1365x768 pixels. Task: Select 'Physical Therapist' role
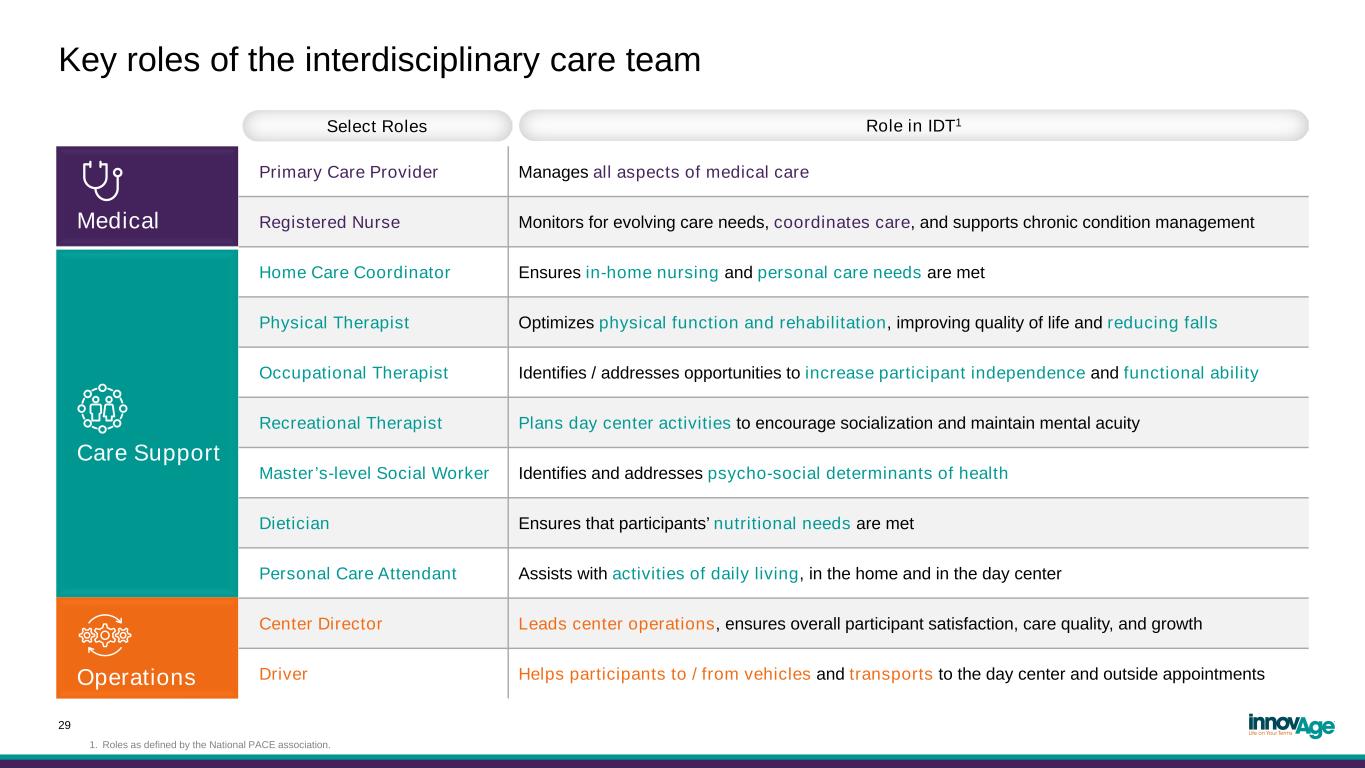(334, 322)
